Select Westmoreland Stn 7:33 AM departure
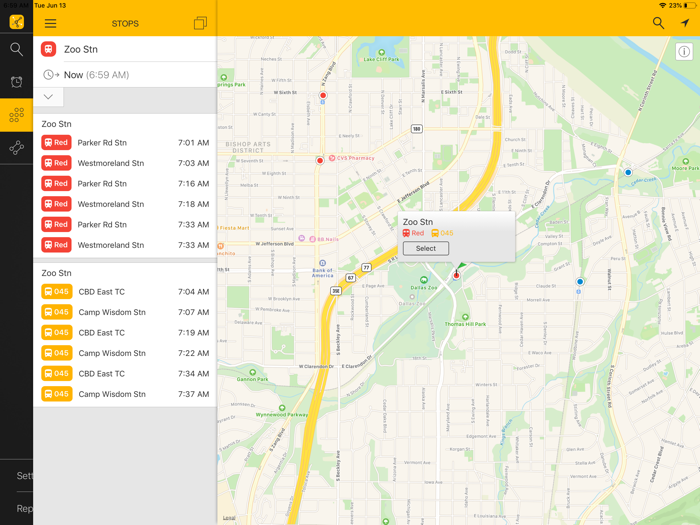700x525 pixels. coord(125,246)
